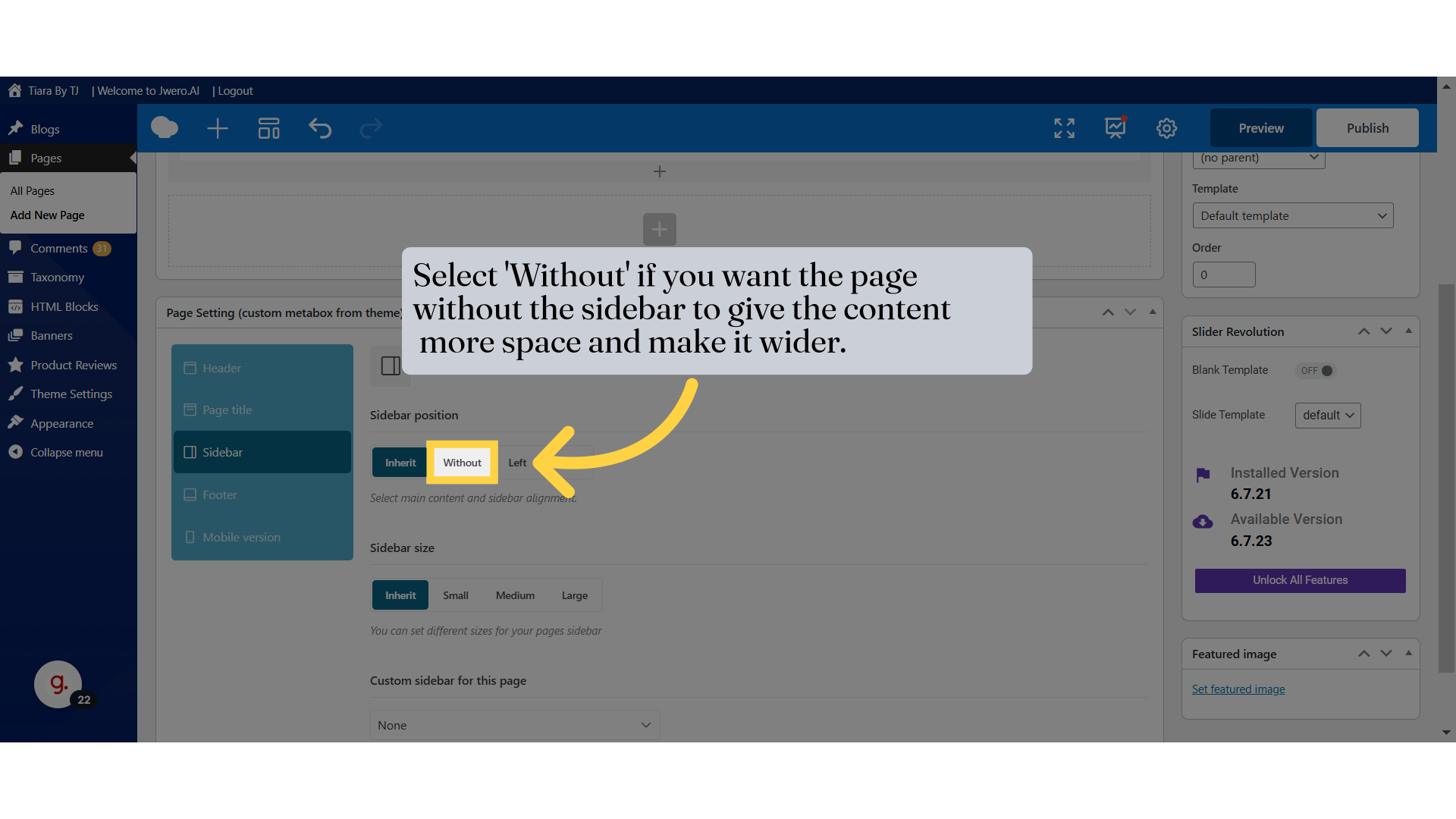Open the Mobile version tab
This screenshot has height=819, width=1456.
[240, 537]
